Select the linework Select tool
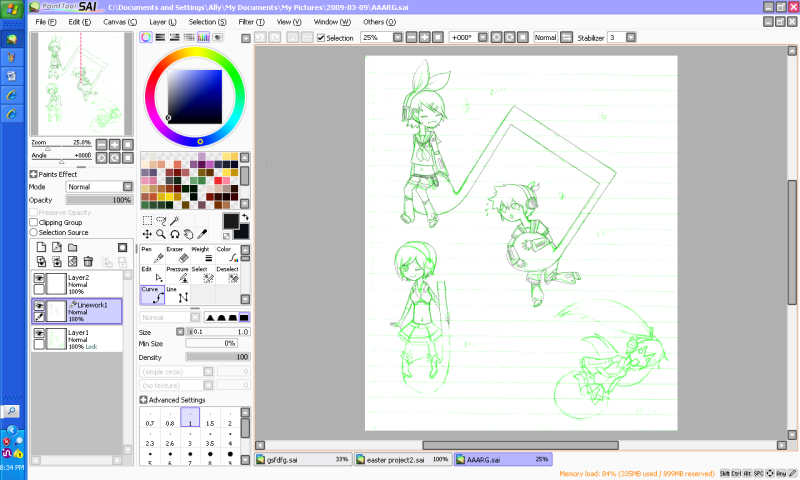The image size is (800, 480). [203, 274]
